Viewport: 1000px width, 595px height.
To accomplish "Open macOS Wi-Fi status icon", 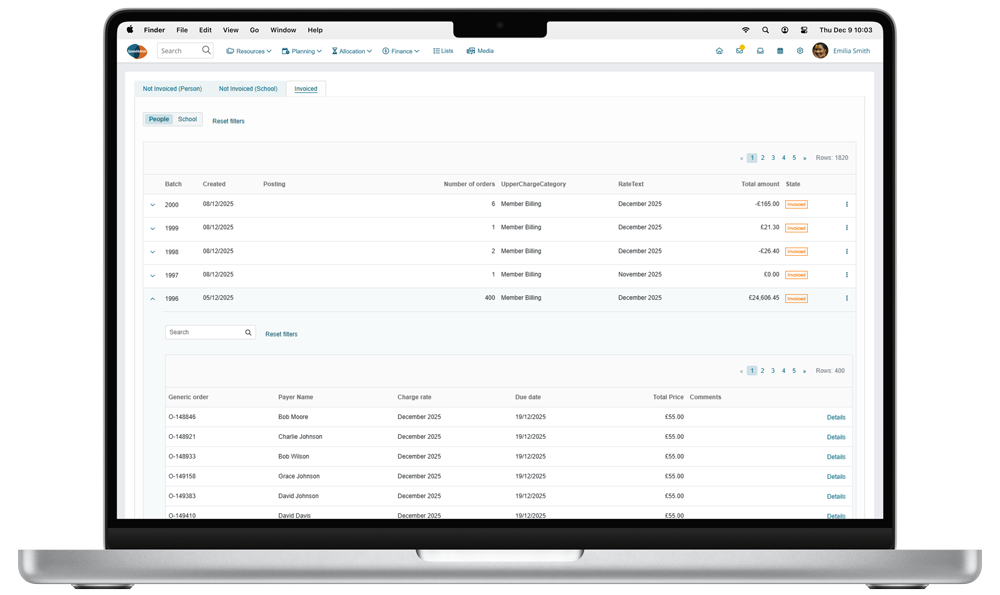I will [746, 30].
